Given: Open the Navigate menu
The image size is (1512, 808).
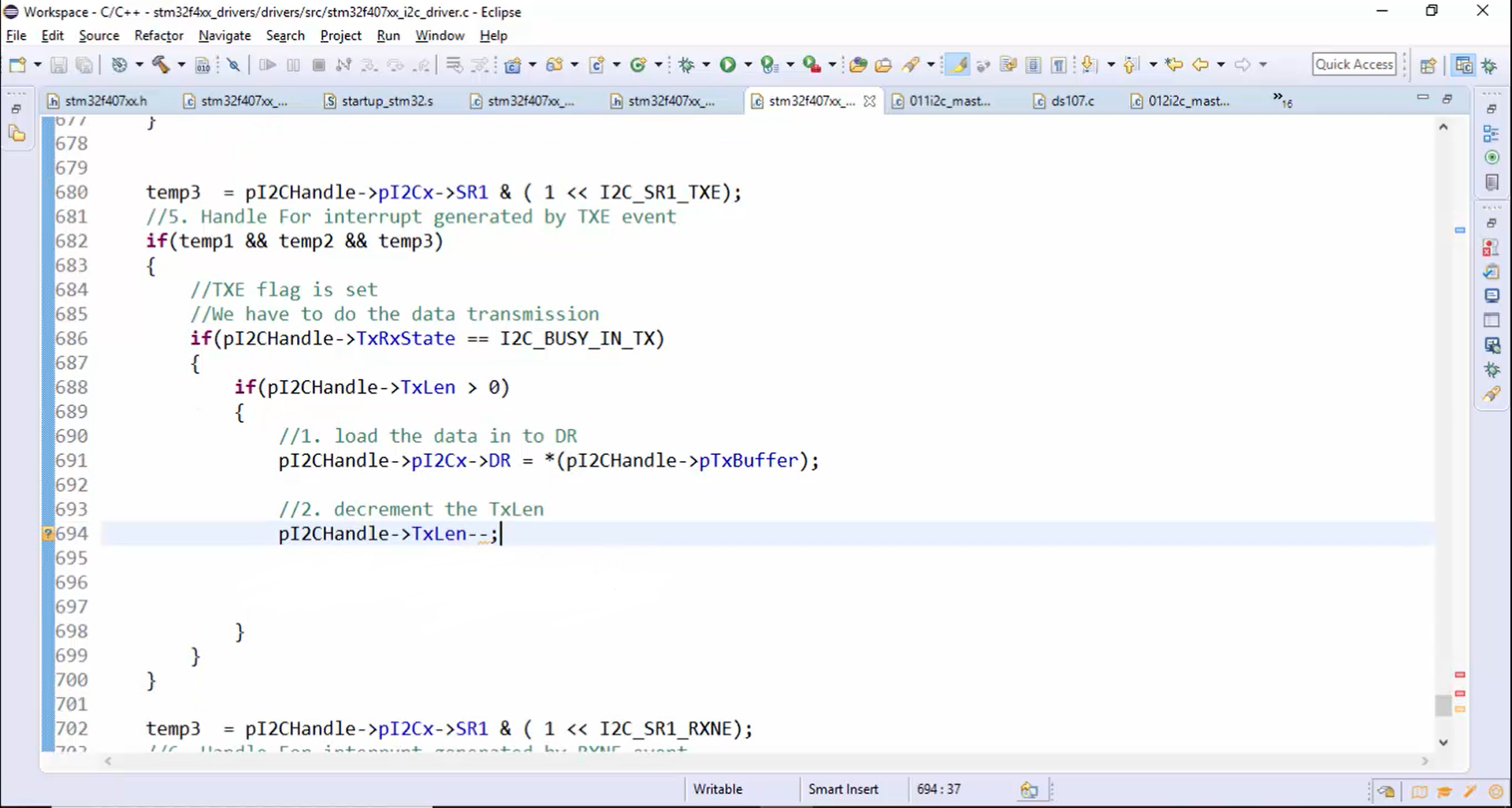Looking at the screenshot, I should tap(225, 35).
